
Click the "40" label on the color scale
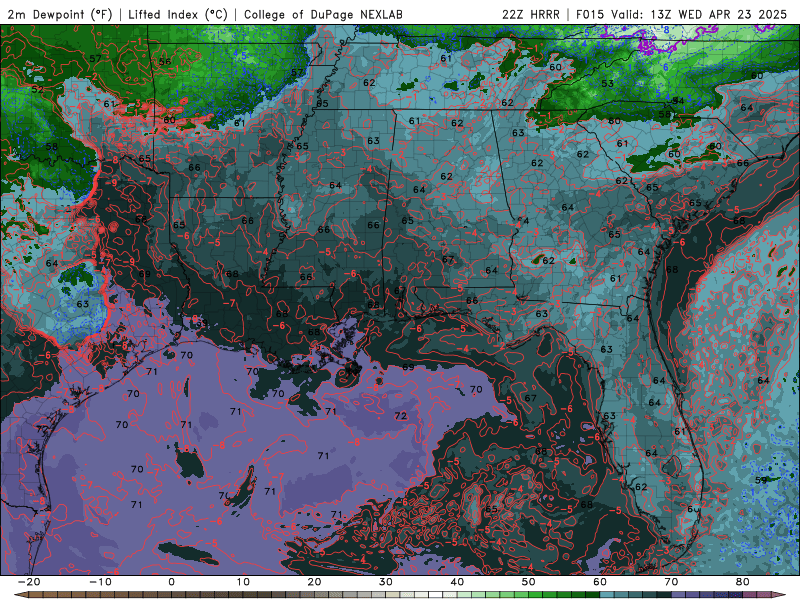[x=457, y=582]
